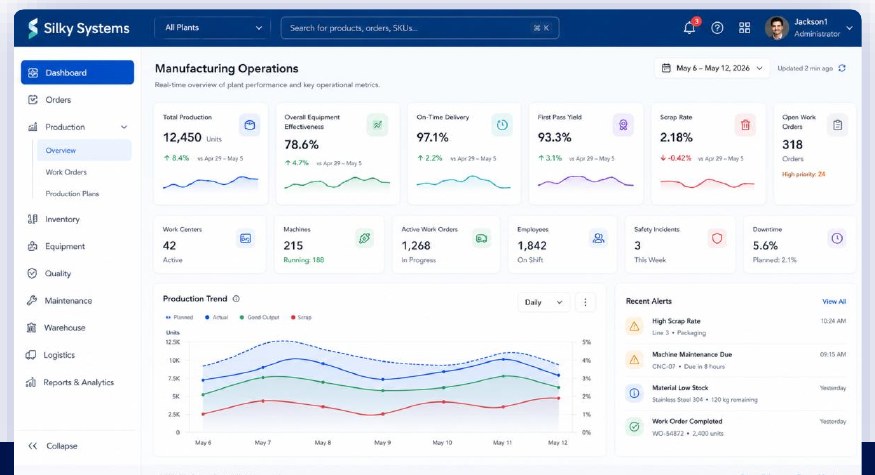Open the Work Order Completed alert
Viewport: 875px width, 475px height.
[x=735, y=427]
